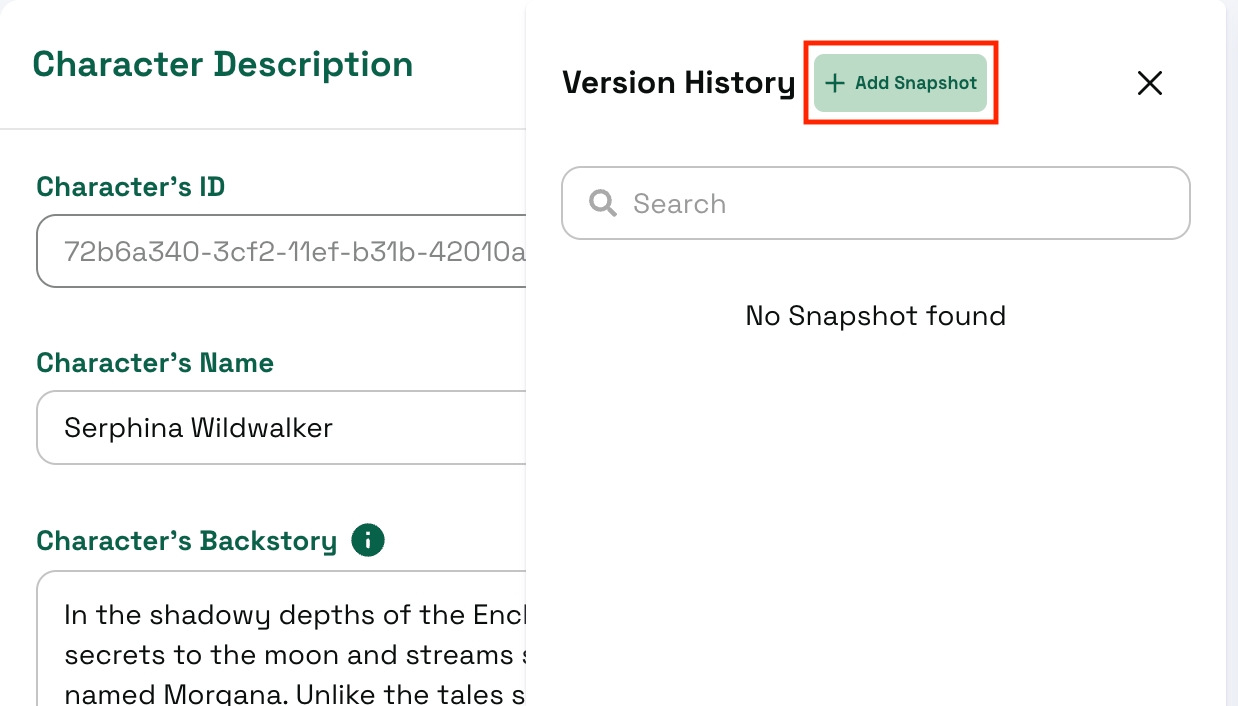Image resolution: width=1238 pixels, height=706 pixels.
Task: Close the Version History panel
Action: pos(1150,83)
